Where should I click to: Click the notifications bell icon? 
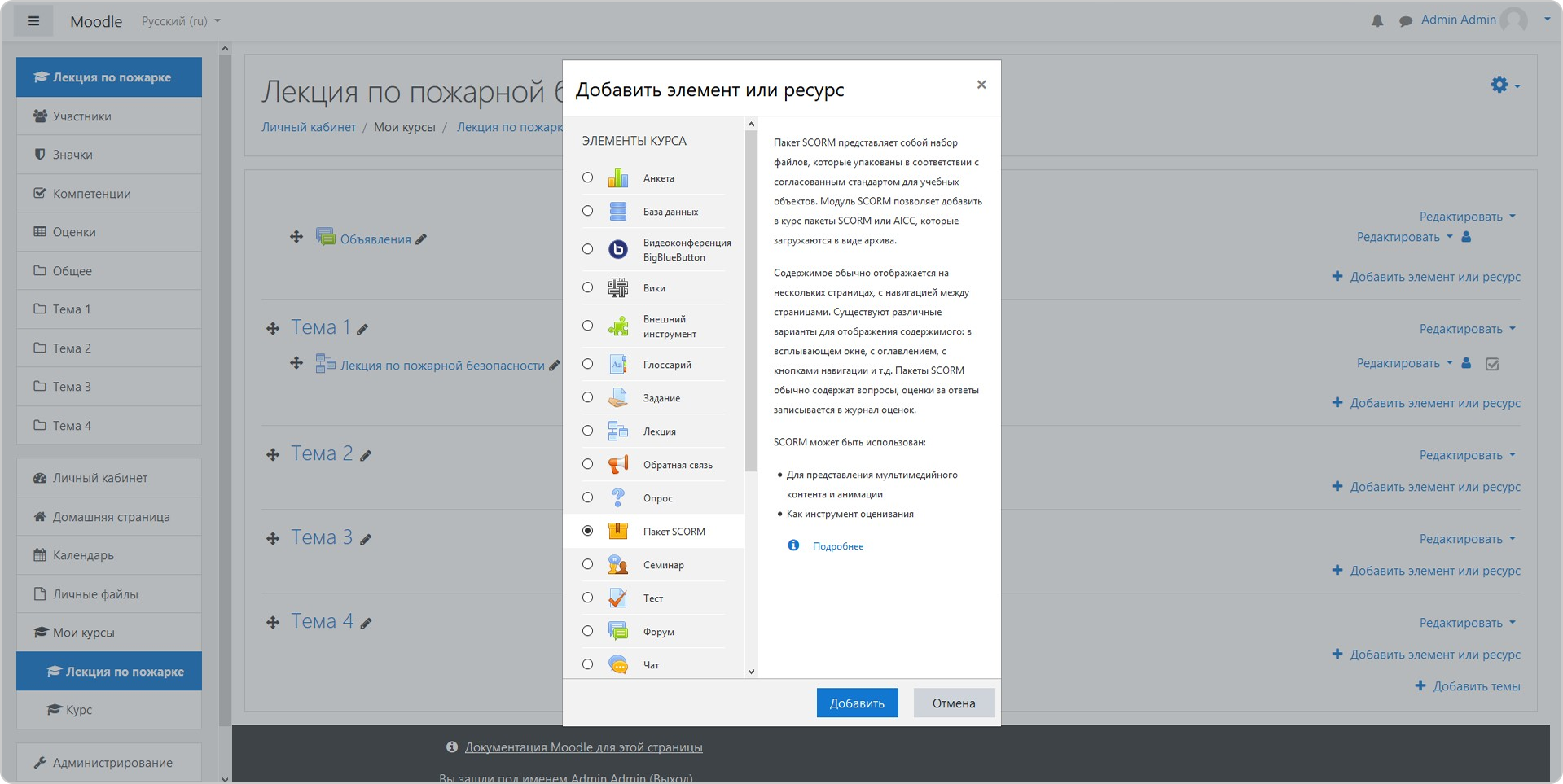click(1377, 21)
